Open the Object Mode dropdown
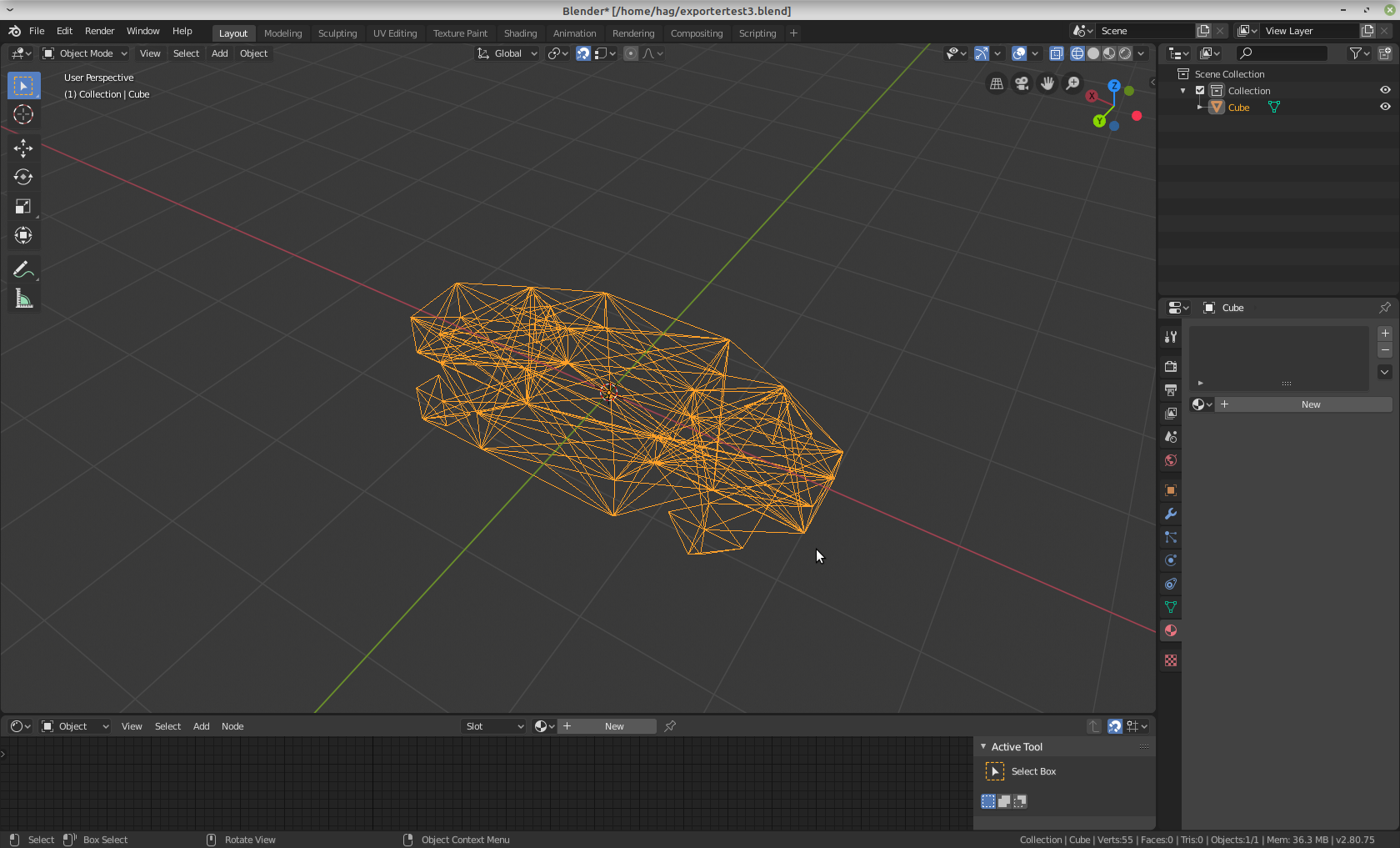1400x848 pixels. tap(85, 53)
